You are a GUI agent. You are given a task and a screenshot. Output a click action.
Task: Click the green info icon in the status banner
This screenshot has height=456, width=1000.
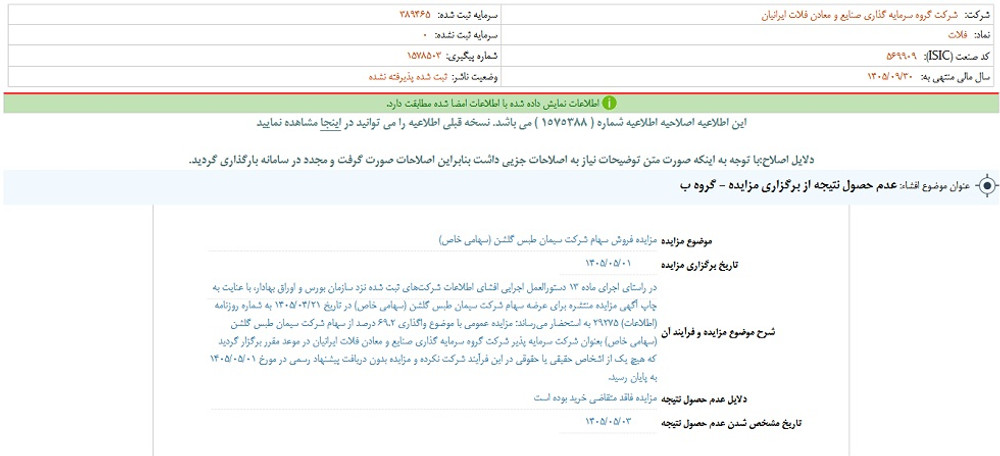click(610, 103)
